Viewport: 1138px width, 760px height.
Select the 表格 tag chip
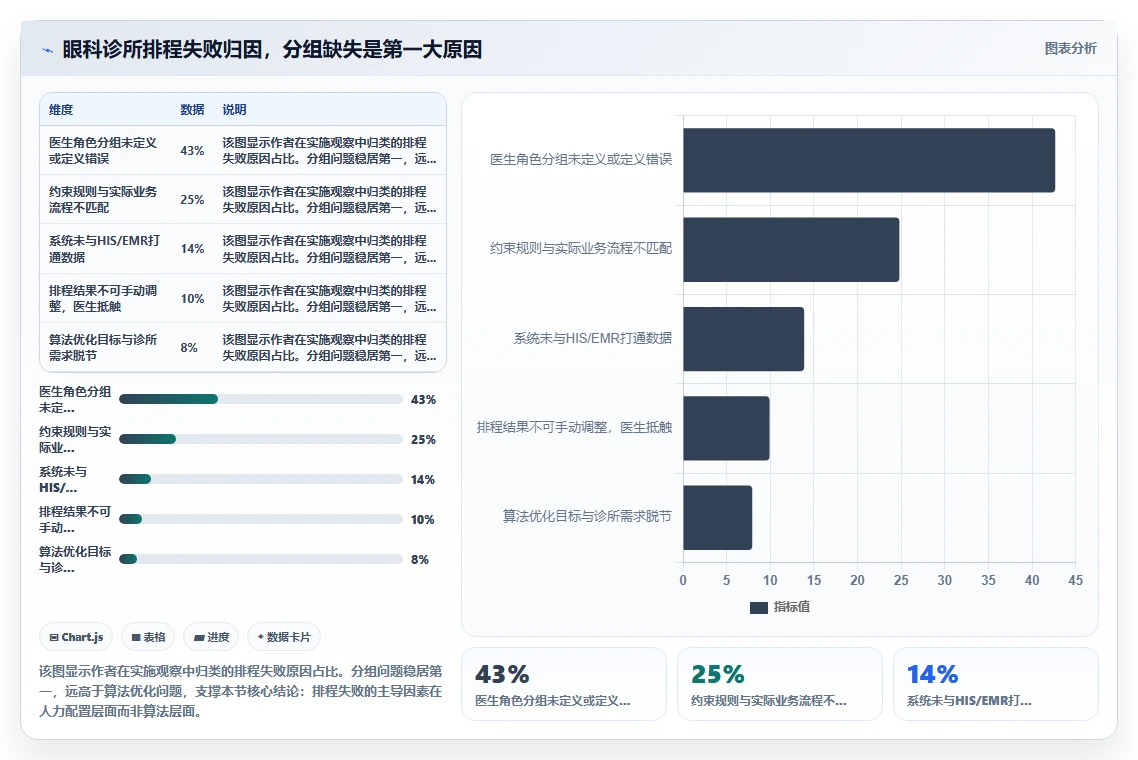[x=148, y=637]
